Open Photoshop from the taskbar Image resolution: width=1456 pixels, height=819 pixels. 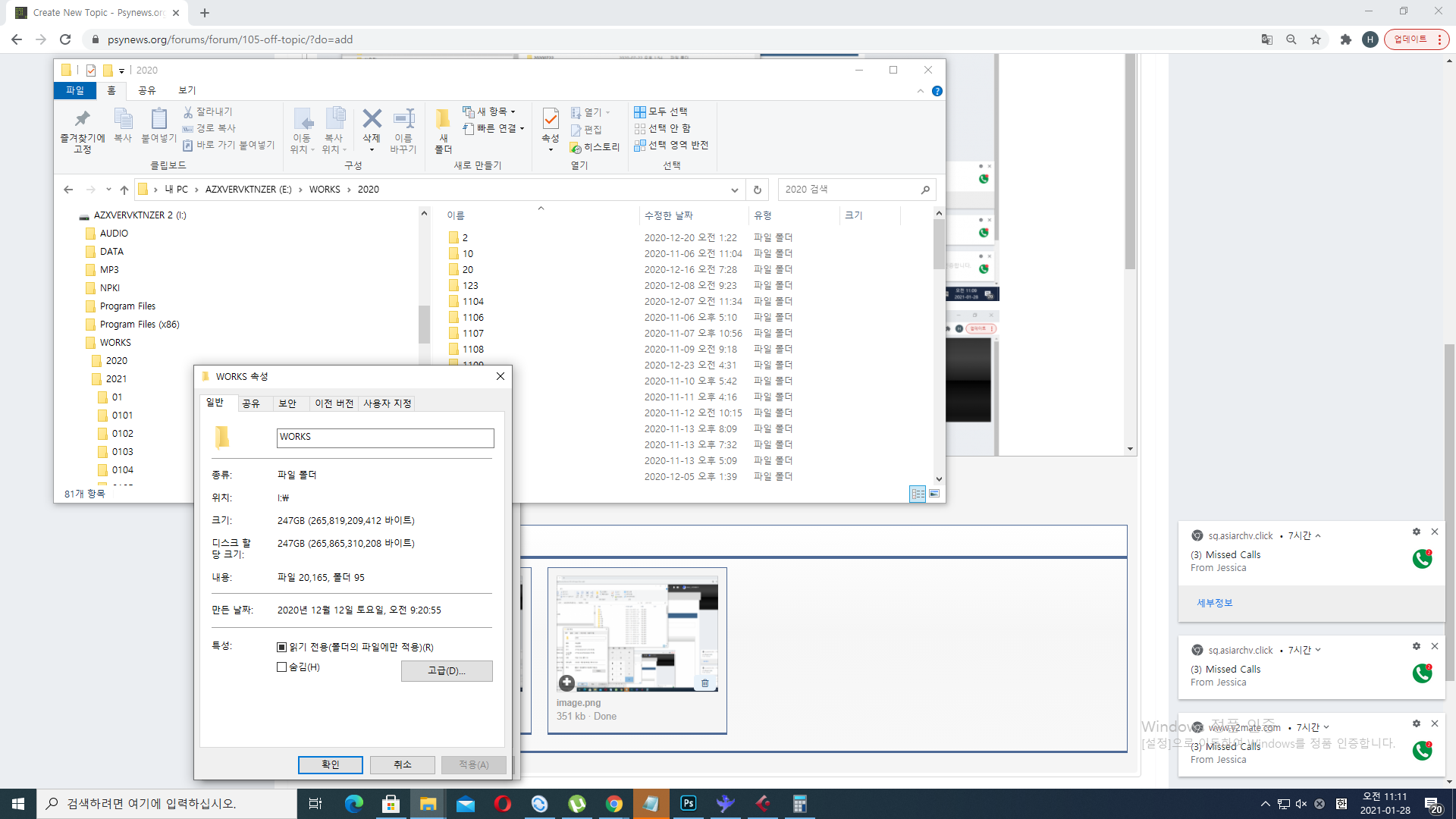click(689, 803)
